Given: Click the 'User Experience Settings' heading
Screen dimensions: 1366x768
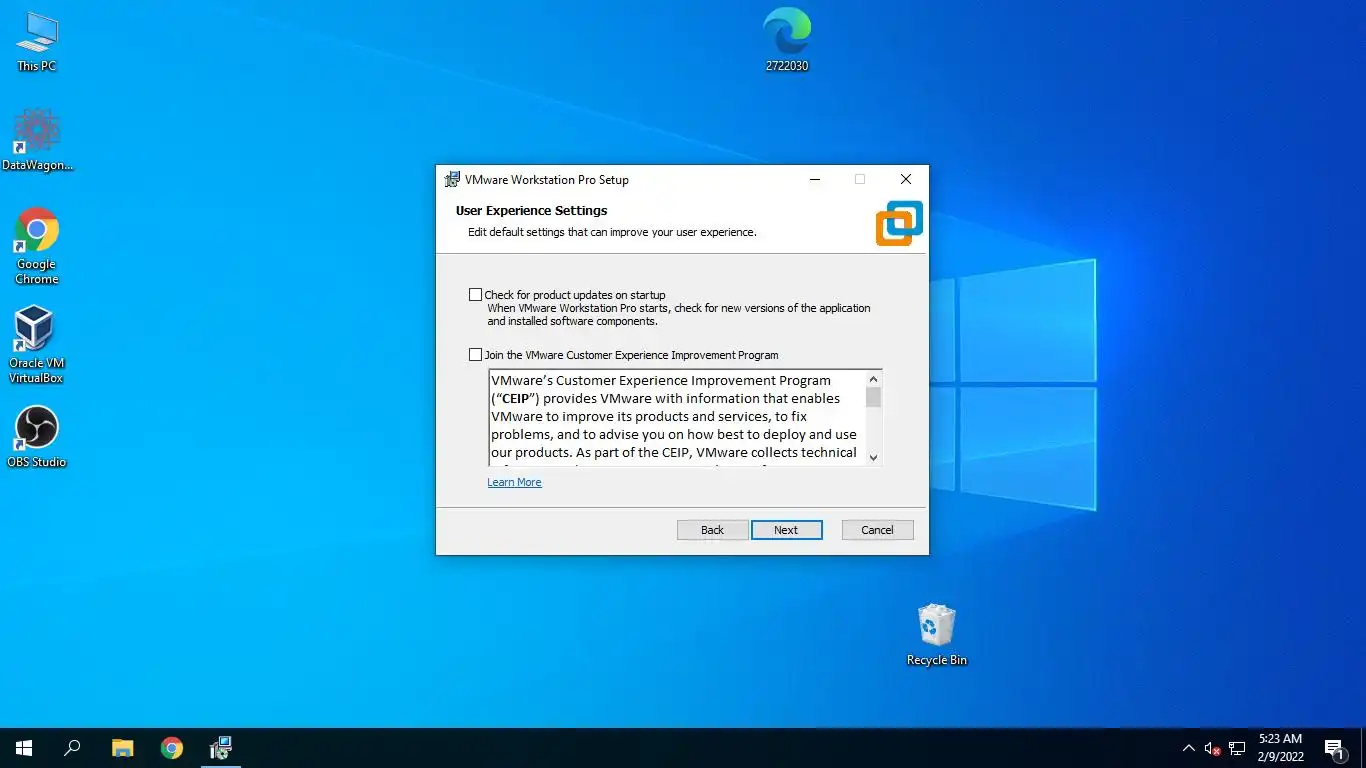Looking at the screenshot, I should click(x=531, y=211).
